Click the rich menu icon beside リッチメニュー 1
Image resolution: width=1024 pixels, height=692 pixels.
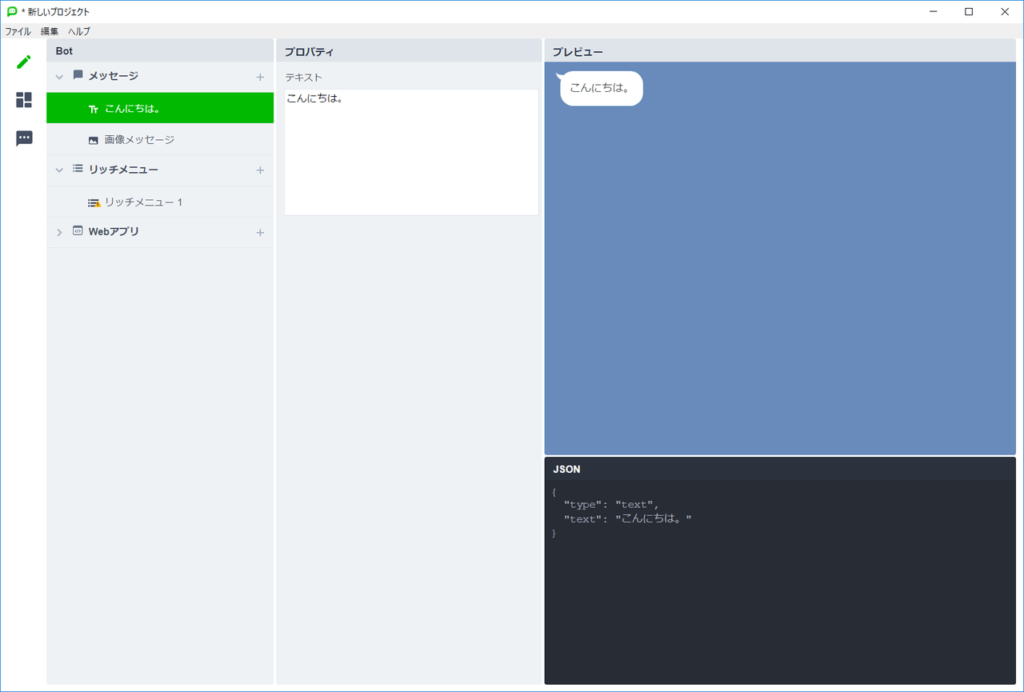(93, 203)
